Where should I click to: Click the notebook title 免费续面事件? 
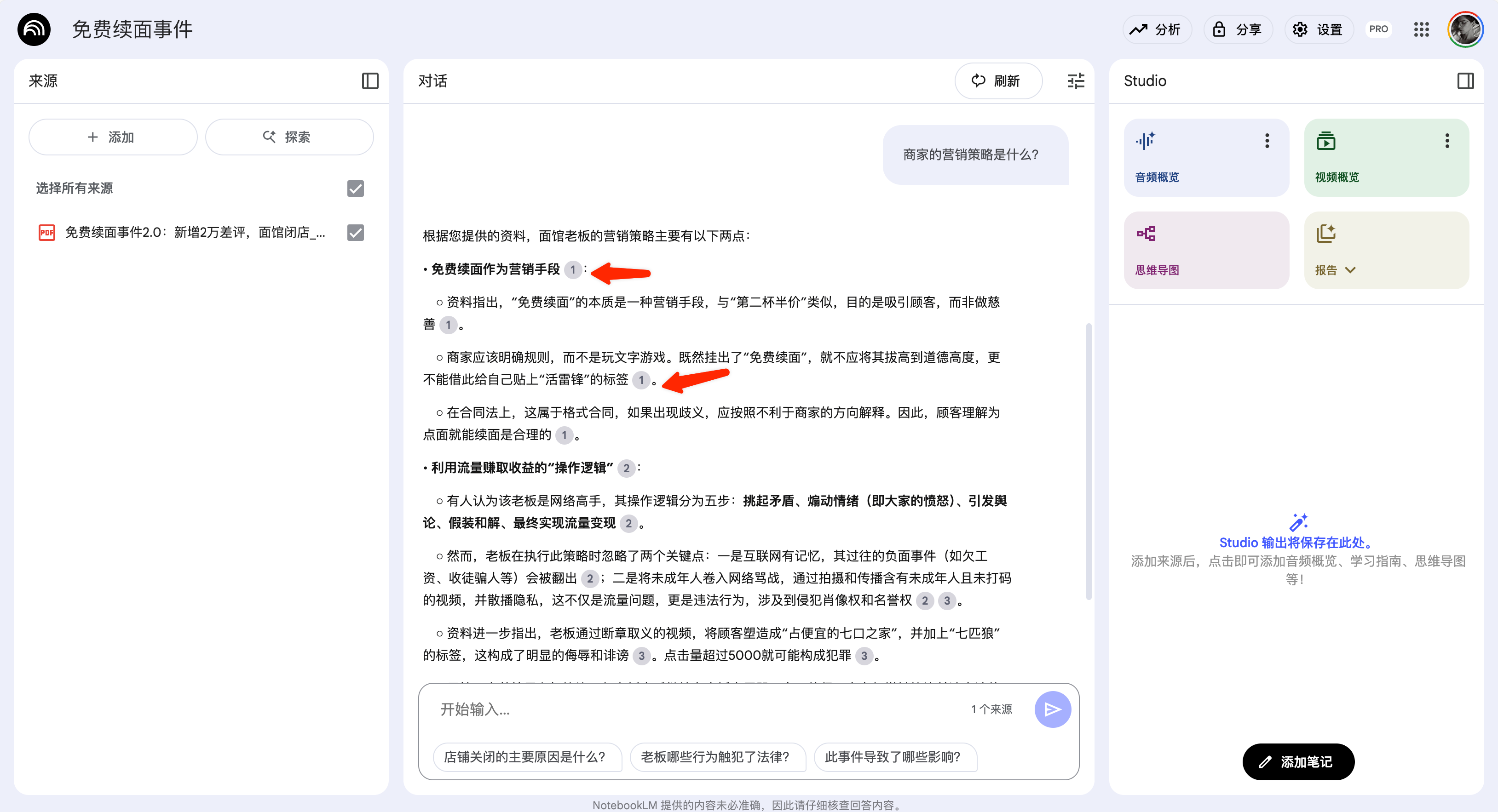[x=133, y=29]
